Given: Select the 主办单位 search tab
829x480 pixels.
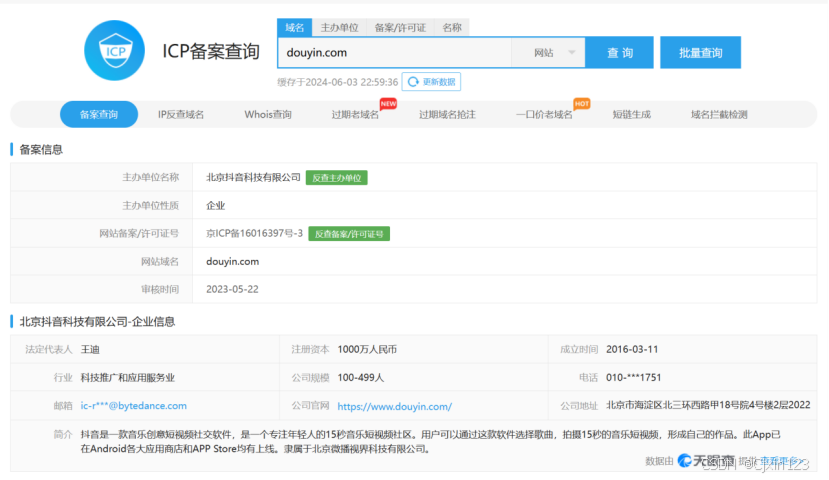Looking at the screenshot, I should coord(339,27).
